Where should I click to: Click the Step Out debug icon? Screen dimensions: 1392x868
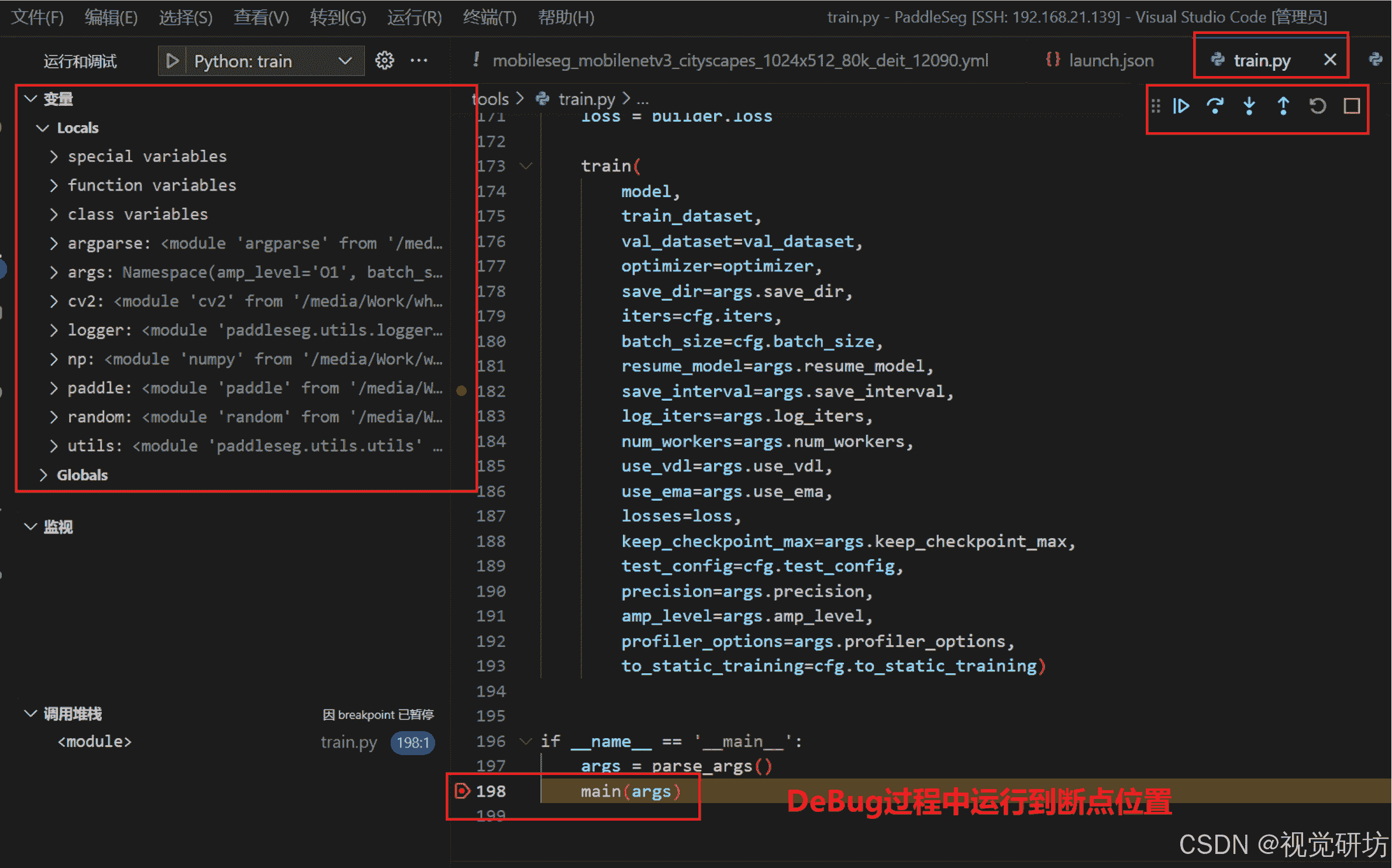pos(1283,106)
